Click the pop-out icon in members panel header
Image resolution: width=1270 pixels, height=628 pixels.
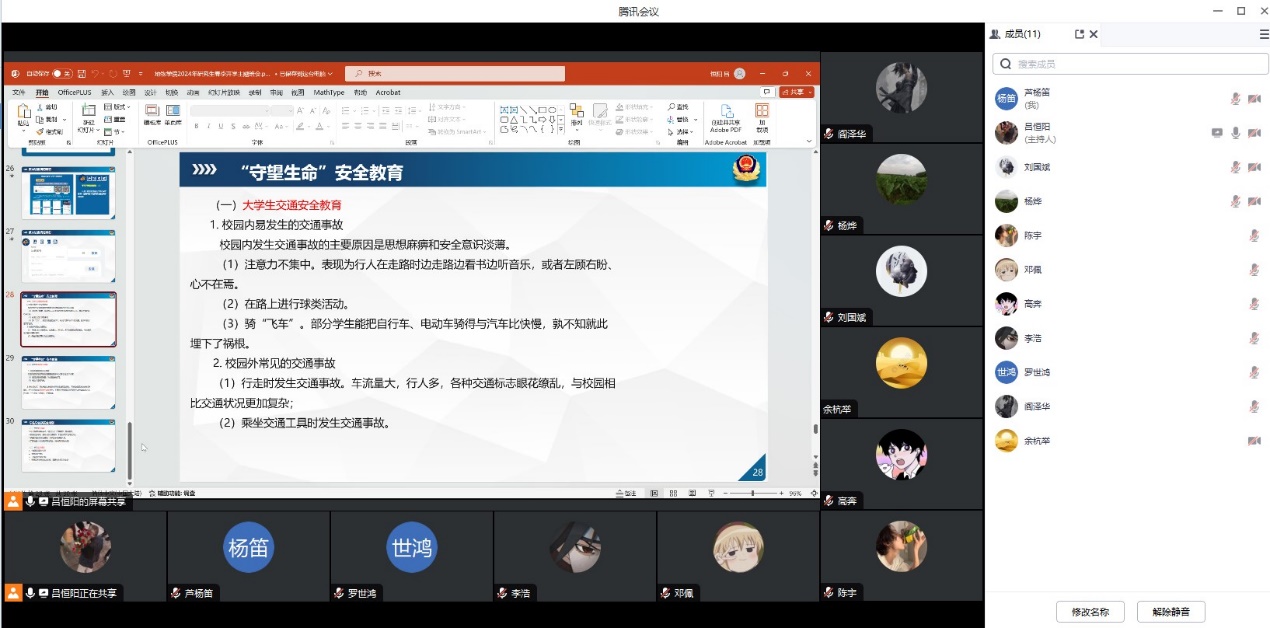coord(1079,34)
